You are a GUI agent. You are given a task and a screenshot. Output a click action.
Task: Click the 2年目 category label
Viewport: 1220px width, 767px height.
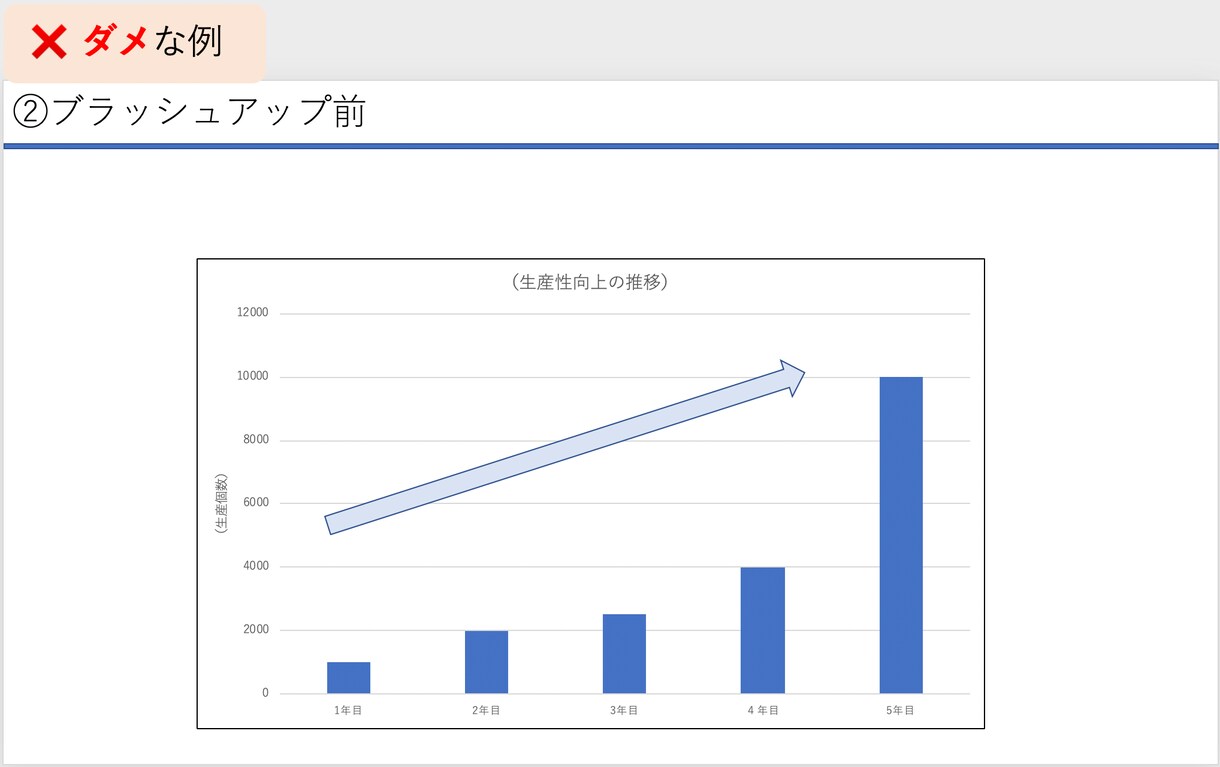(x=486, y=711)
